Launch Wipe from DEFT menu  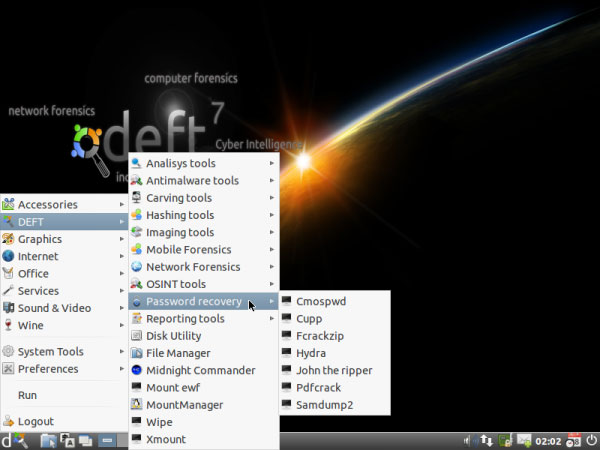[x=204, y=422]
